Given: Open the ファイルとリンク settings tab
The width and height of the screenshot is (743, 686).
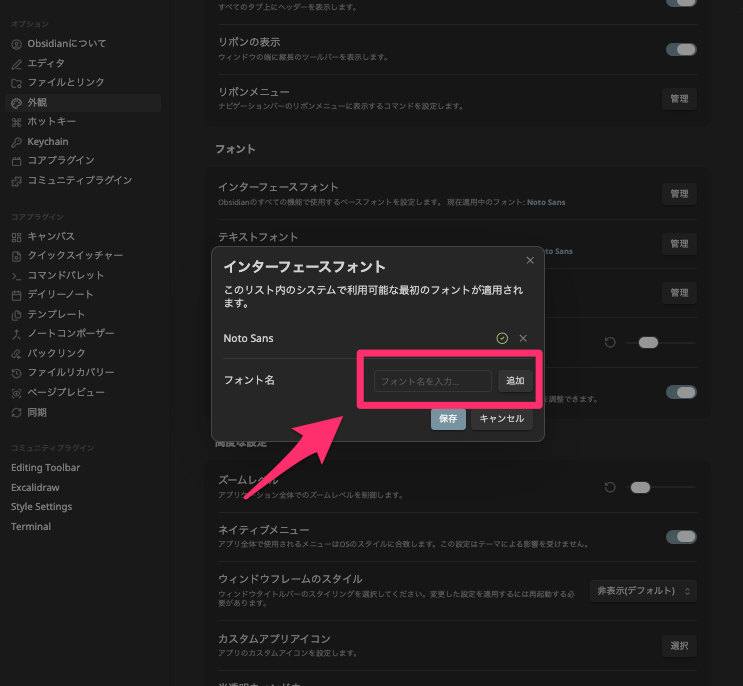Looking at the screenshot, I should point(83,83).
